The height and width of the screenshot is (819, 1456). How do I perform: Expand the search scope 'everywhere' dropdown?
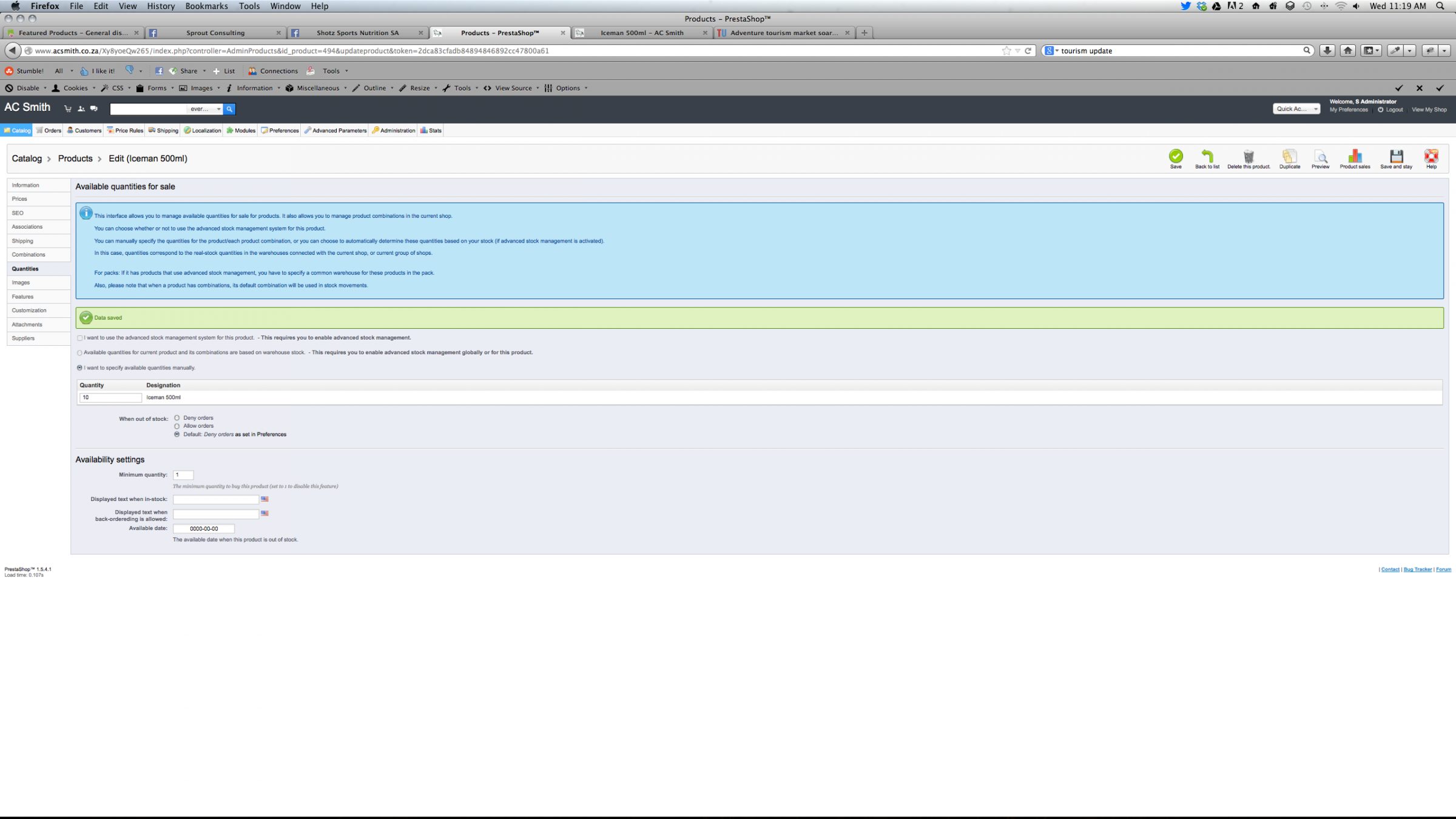[205, 109]
